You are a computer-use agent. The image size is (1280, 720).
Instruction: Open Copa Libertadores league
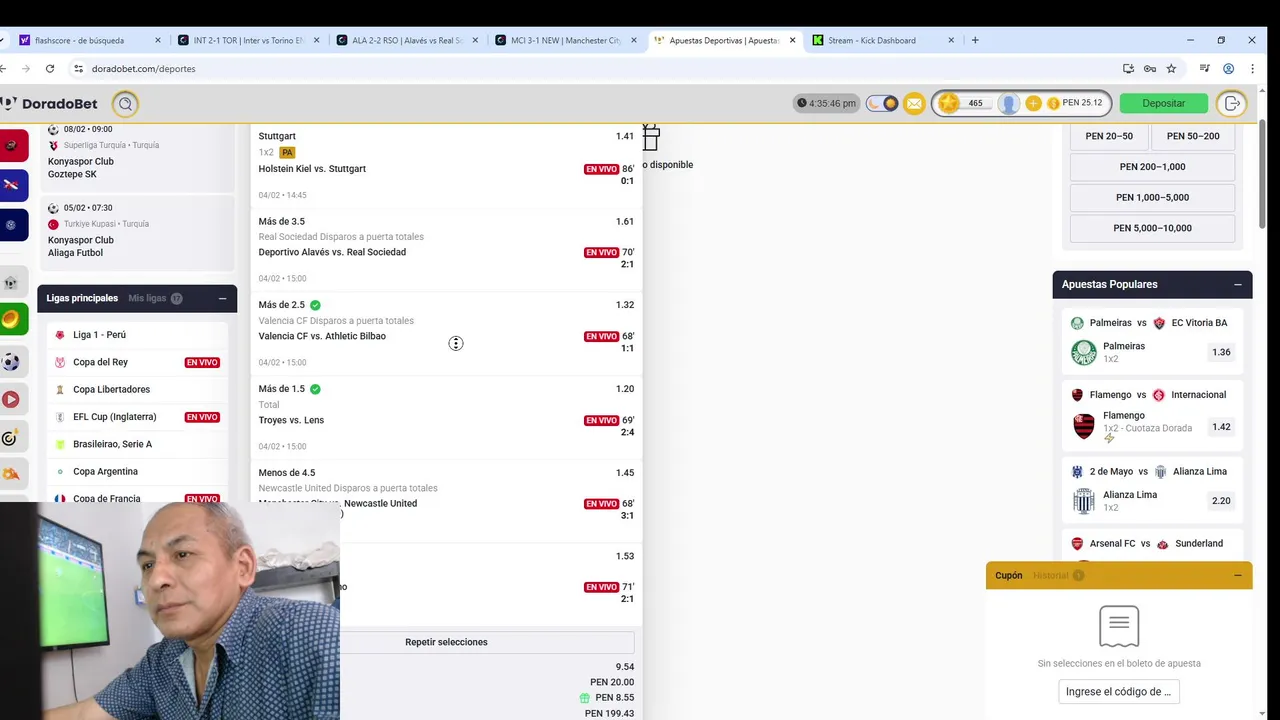(x=137, y=389)
